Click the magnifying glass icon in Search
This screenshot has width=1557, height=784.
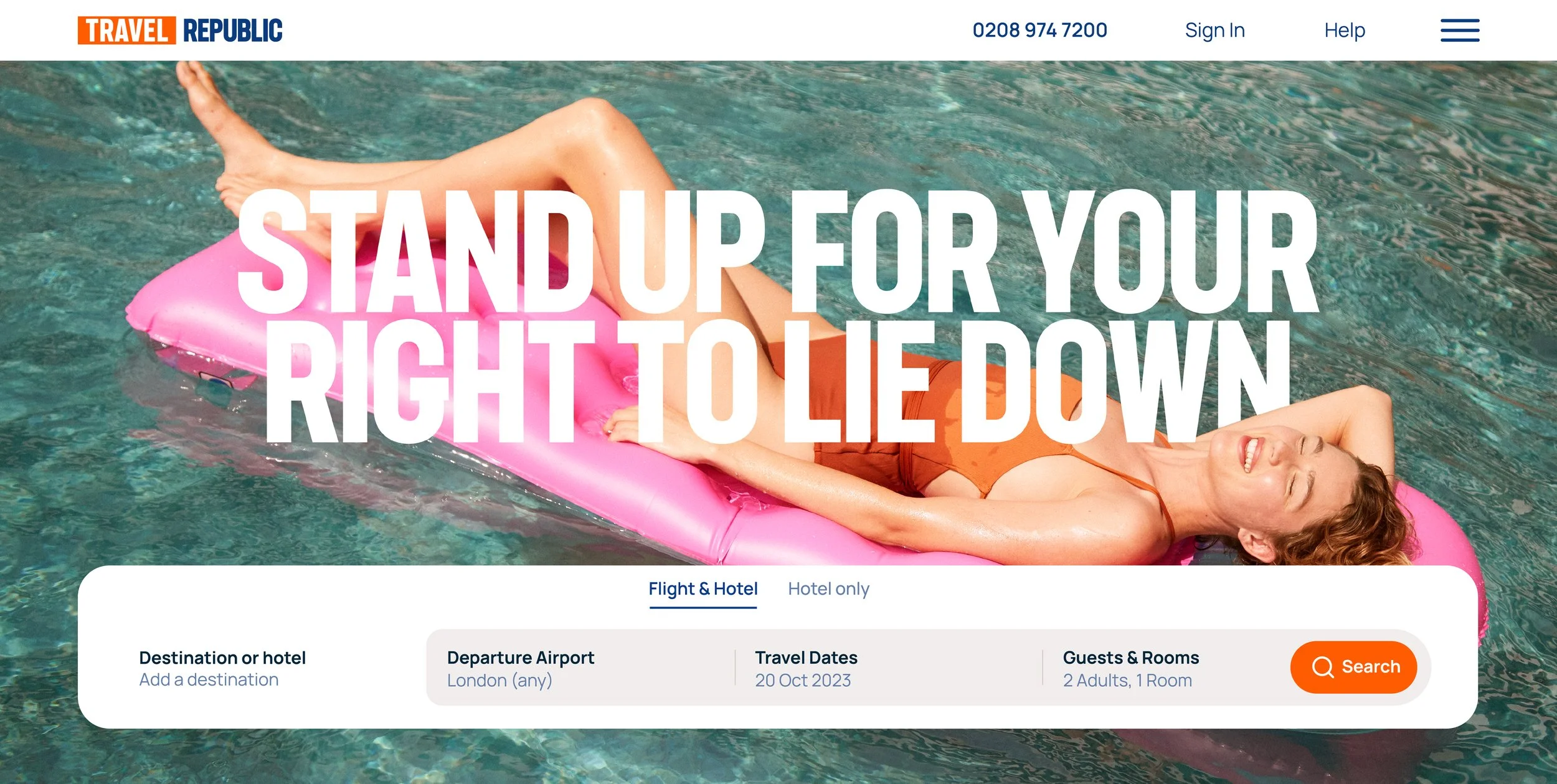tap(1322, 667)
